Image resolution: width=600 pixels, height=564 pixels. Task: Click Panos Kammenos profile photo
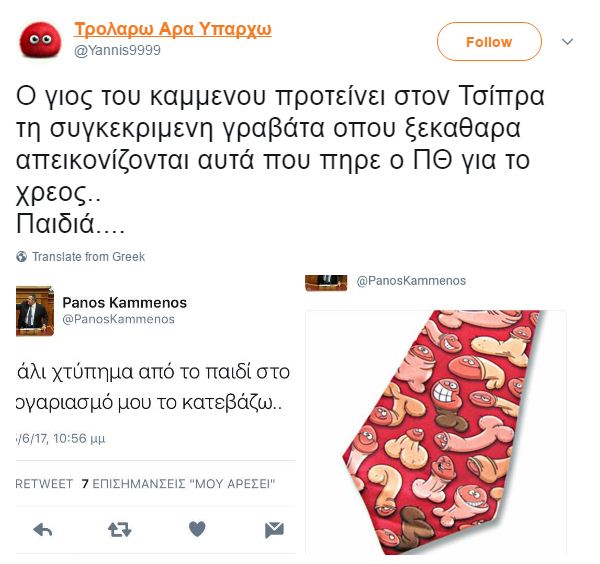[35, 311]
